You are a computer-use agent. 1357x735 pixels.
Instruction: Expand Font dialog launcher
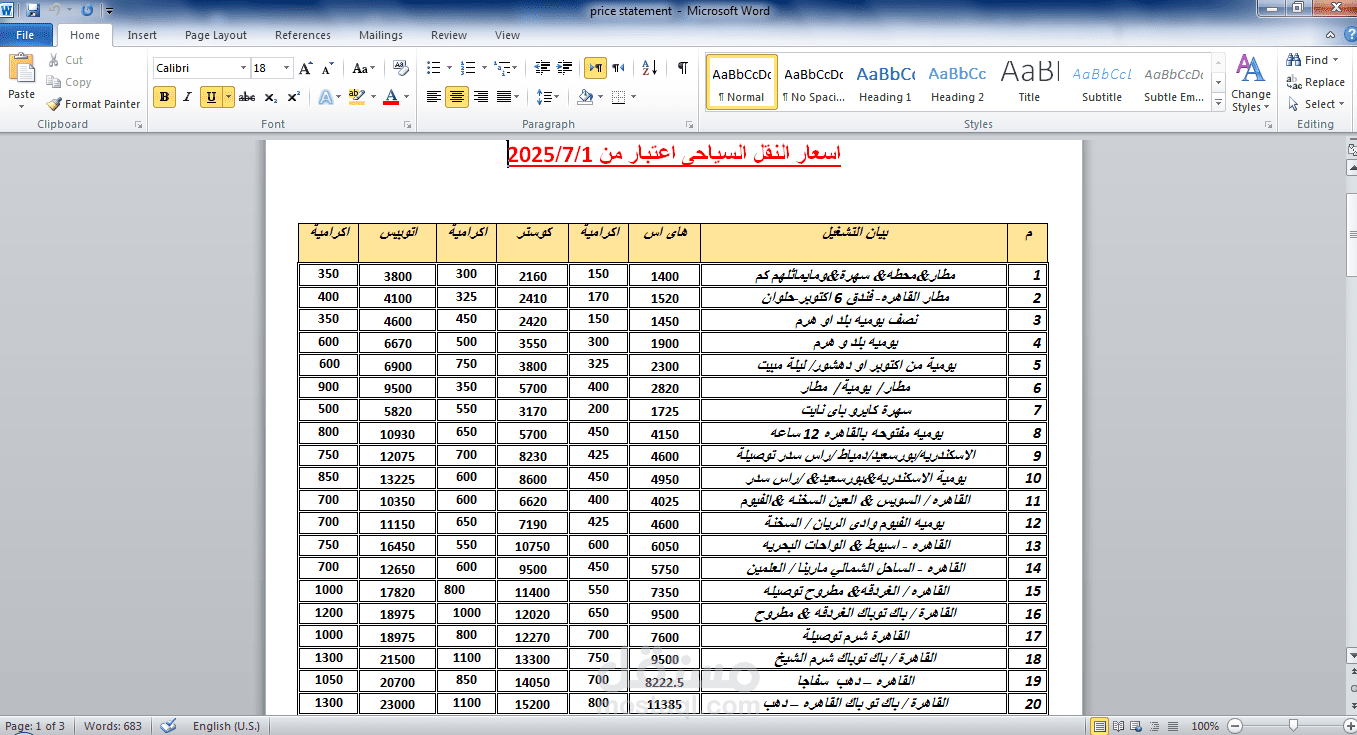click(407, 125)
